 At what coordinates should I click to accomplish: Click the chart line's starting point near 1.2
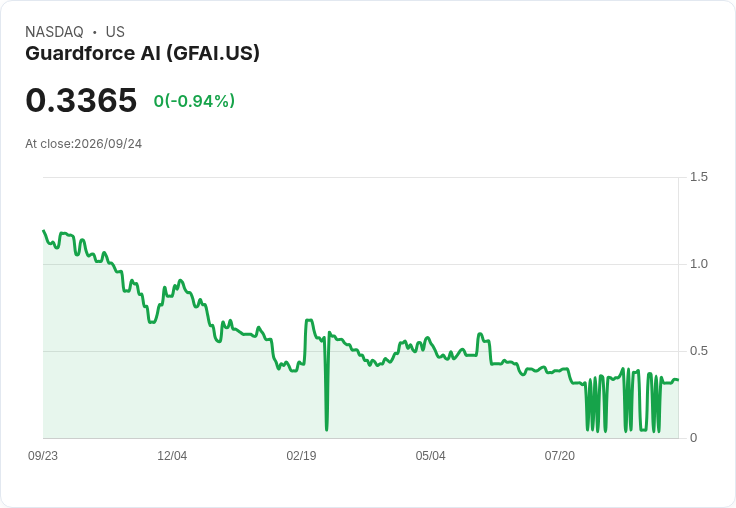pyautogui.click(x=44, y=231)
